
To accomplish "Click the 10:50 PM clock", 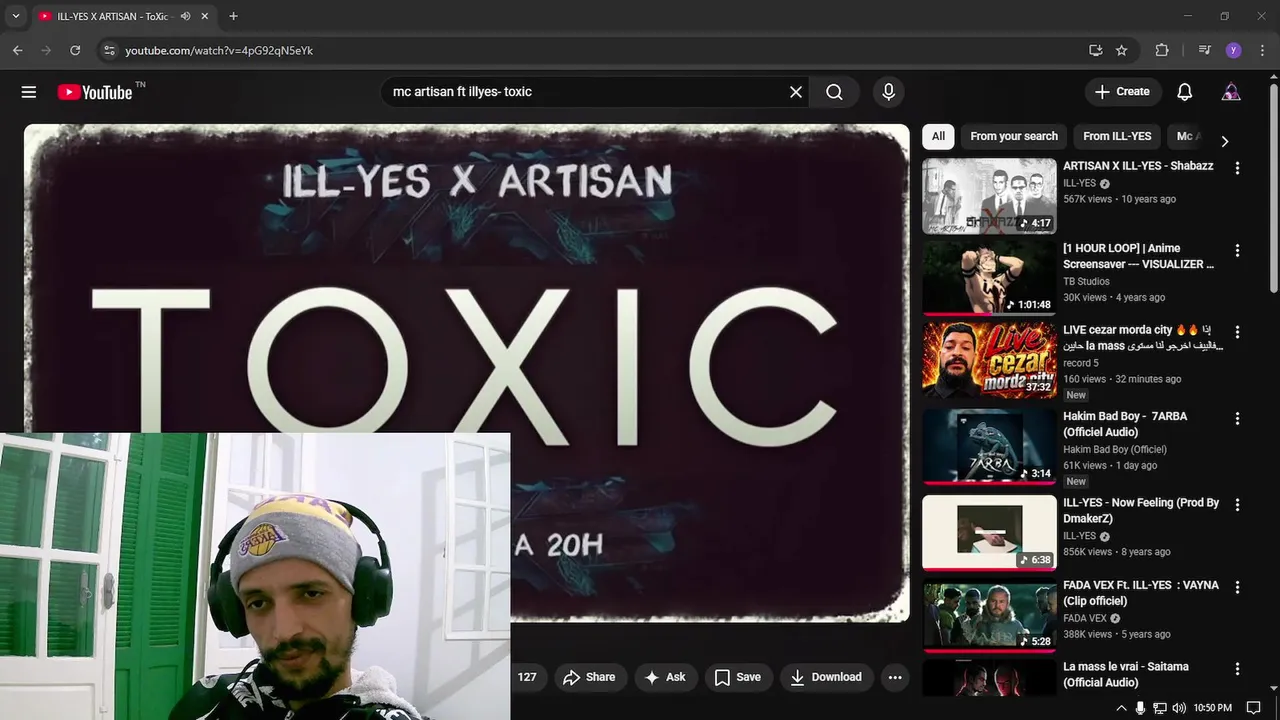I will tap(1213, 708).
